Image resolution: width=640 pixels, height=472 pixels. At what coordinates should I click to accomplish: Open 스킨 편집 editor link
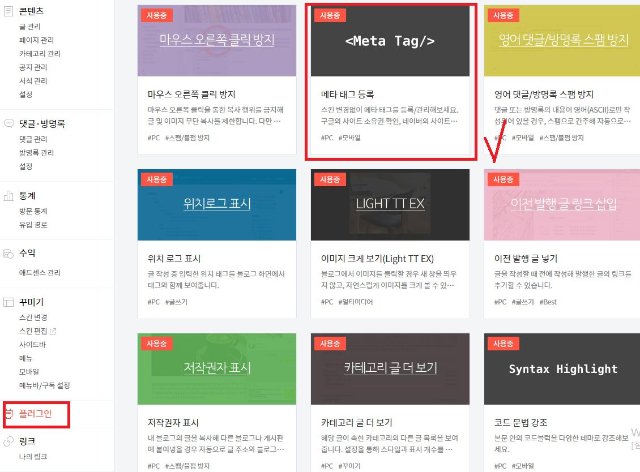click(33, 331)
